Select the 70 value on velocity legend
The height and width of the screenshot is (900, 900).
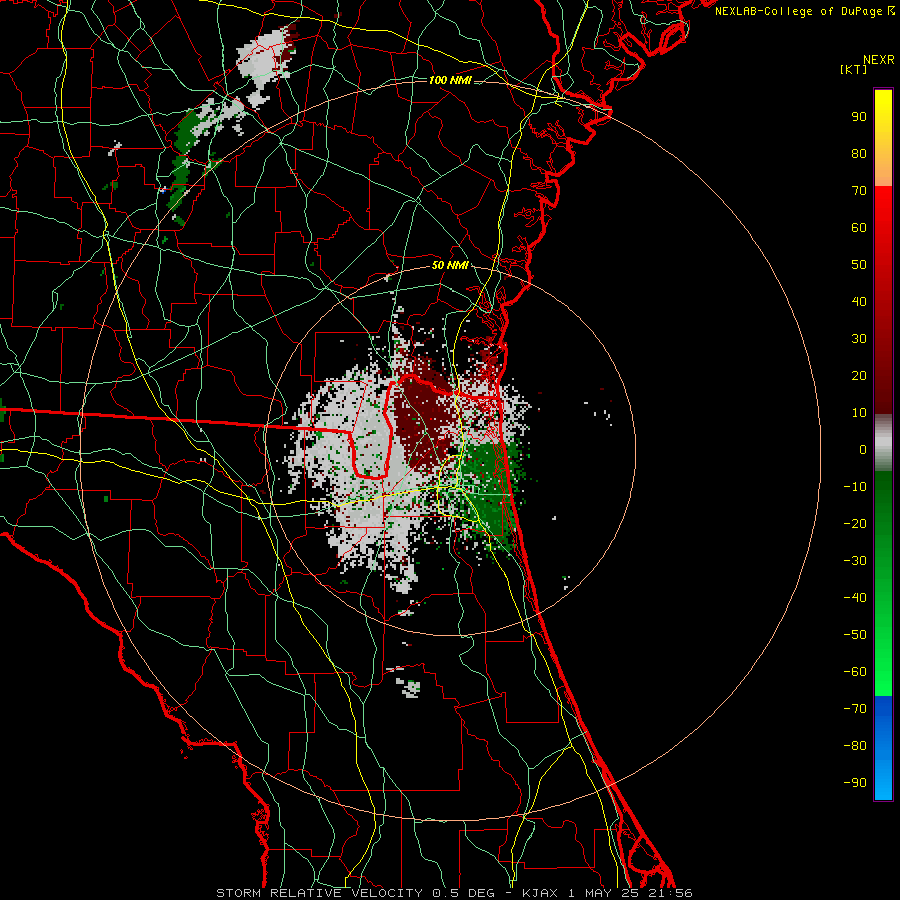tap(859, 191)
